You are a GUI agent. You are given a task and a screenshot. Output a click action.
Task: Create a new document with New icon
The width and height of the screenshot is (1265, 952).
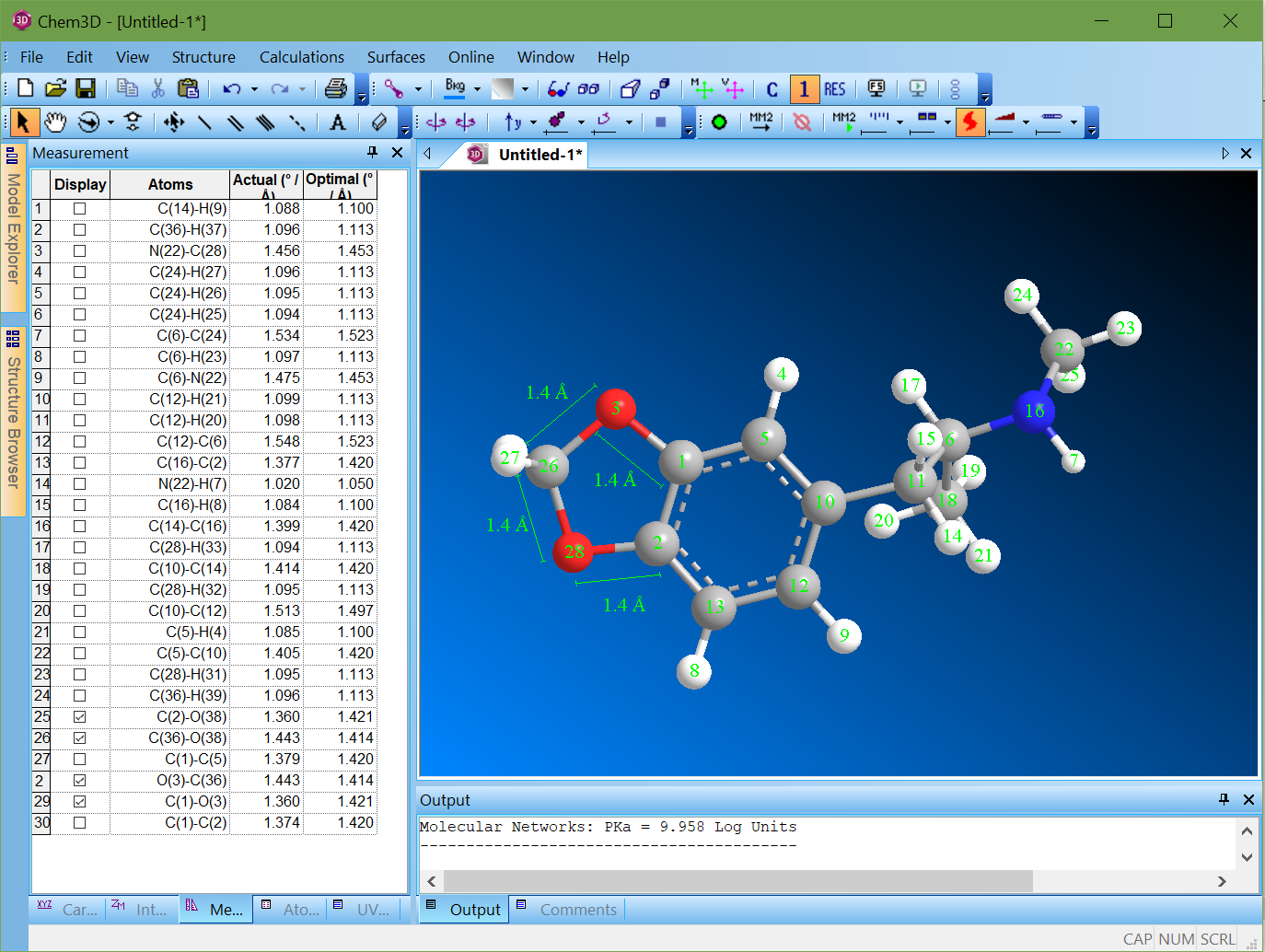(25, 88)
